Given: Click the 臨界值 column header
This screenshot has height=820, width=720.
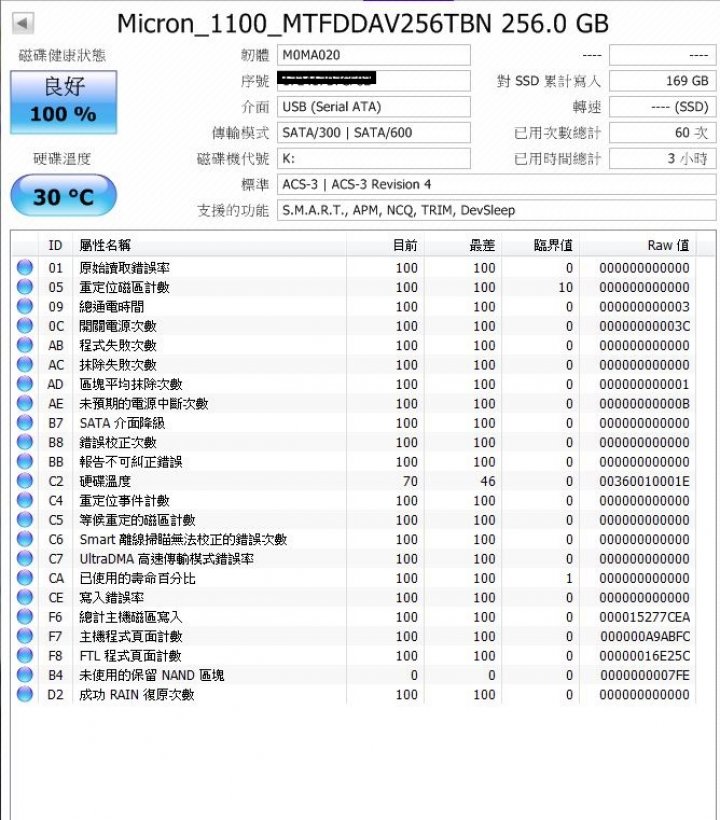Looking at the screenshot, I should coord(540,245).
